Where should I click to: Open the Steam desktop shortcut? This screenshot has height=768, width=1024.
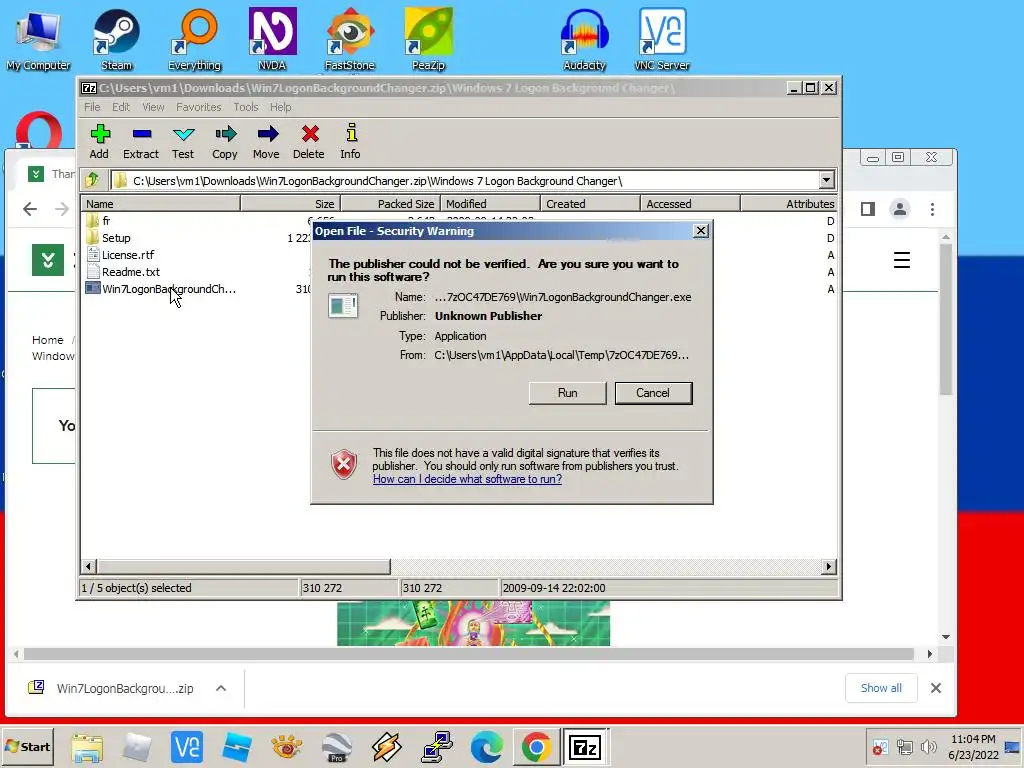[x=116, y=39]
